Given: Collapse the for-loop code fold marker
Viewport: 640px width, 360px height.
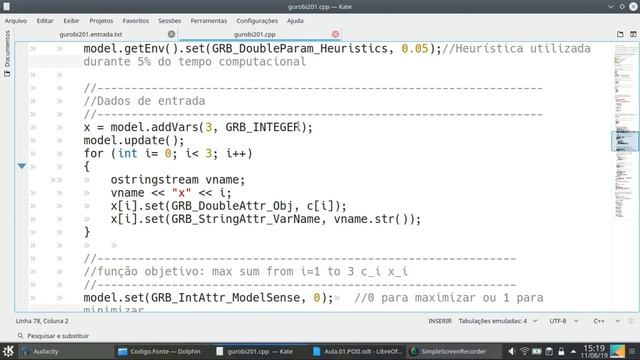Looking at the screenshot, I should click(22, 166).
